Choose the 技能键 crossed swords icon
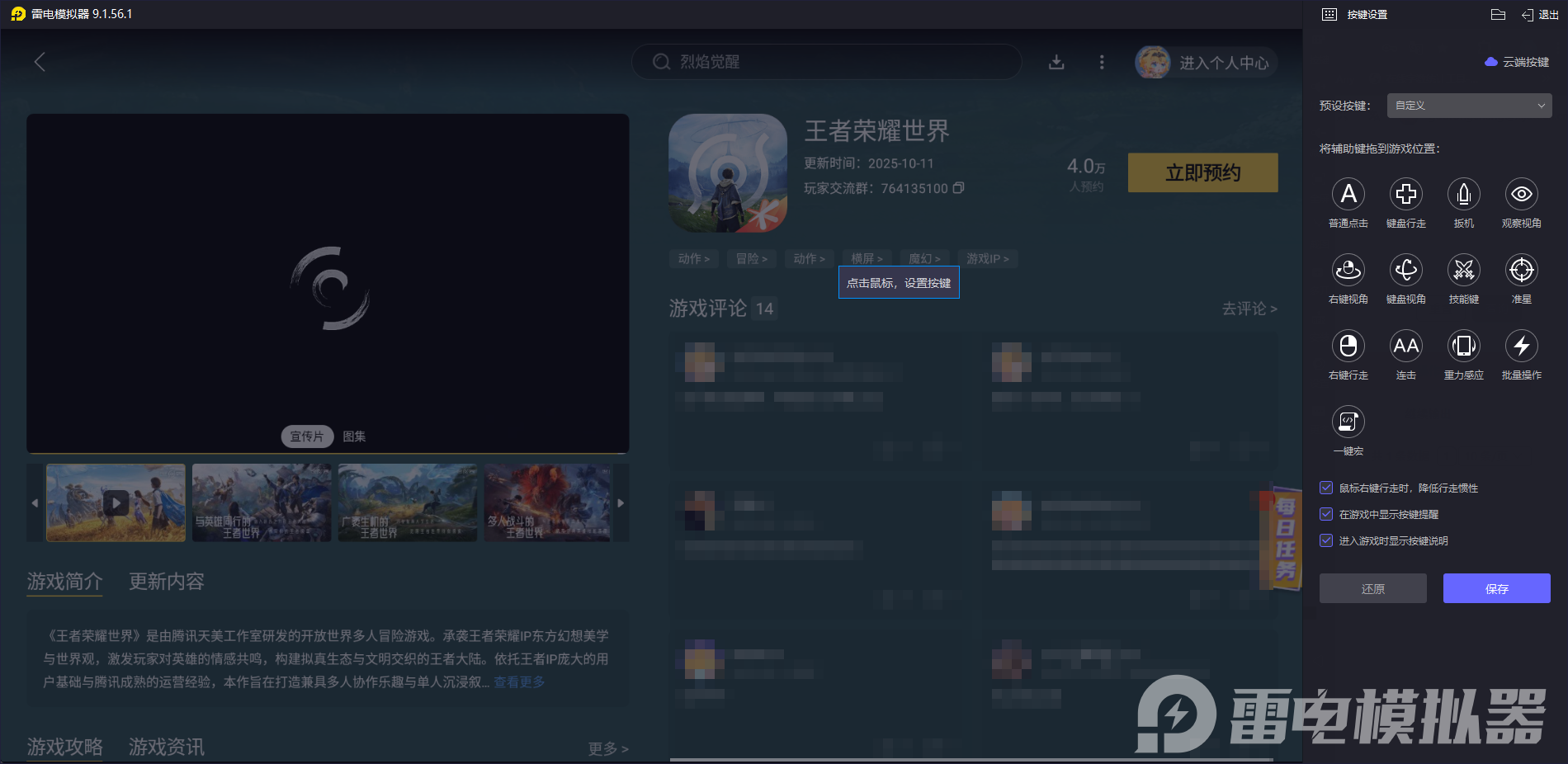The width and height of the screenshot is (1568, 764). click(1464, 270)
